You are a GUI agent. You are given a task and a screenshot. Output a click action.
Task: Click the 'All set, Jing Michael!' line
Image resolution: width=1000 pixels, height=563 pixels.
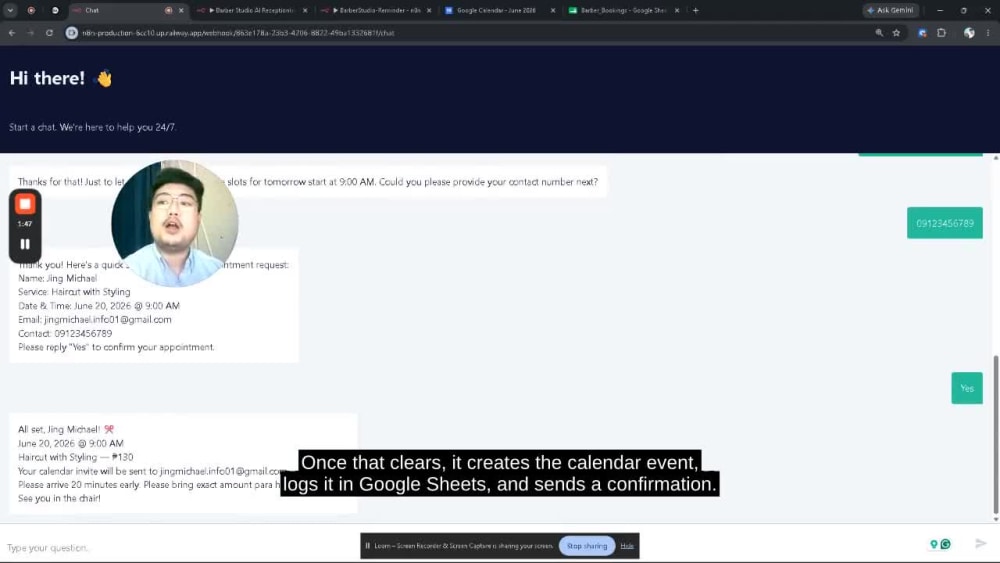pyautogui.click(x=66, y=429)
